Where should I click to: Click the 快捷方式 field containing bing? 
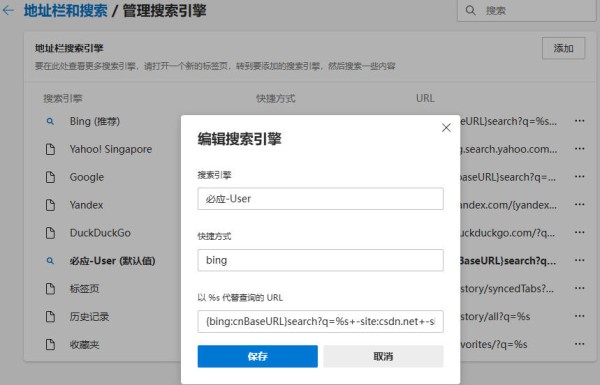[x=320, y=260]
